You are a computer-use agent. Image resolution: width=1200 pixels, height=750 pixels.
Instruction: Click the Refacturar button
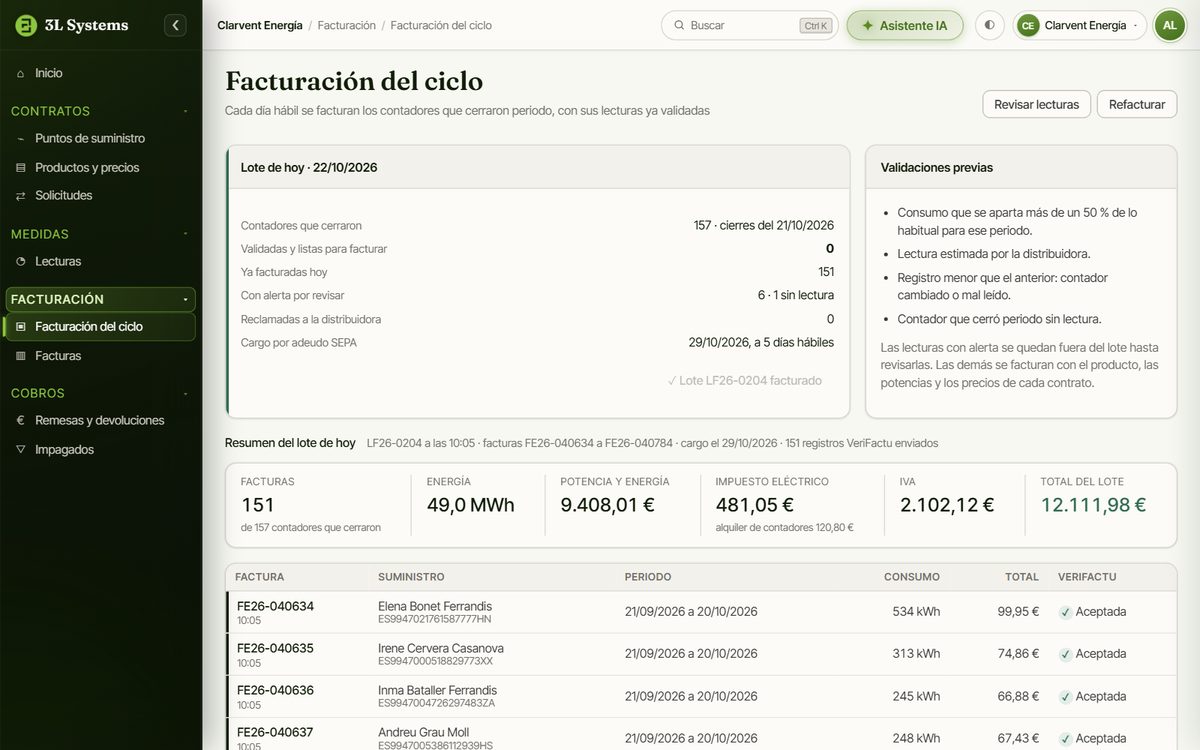point(1137,104)
